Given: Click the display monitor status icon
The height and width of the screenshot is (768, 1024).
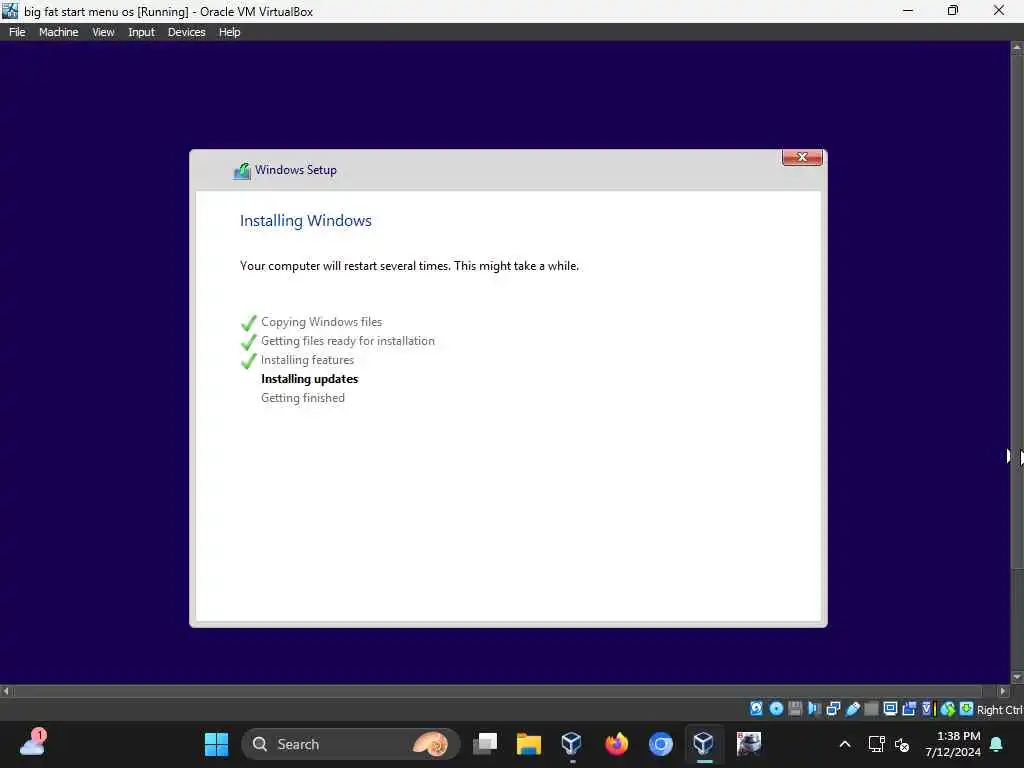Looking at the screenshot, I should pos(890,709).
